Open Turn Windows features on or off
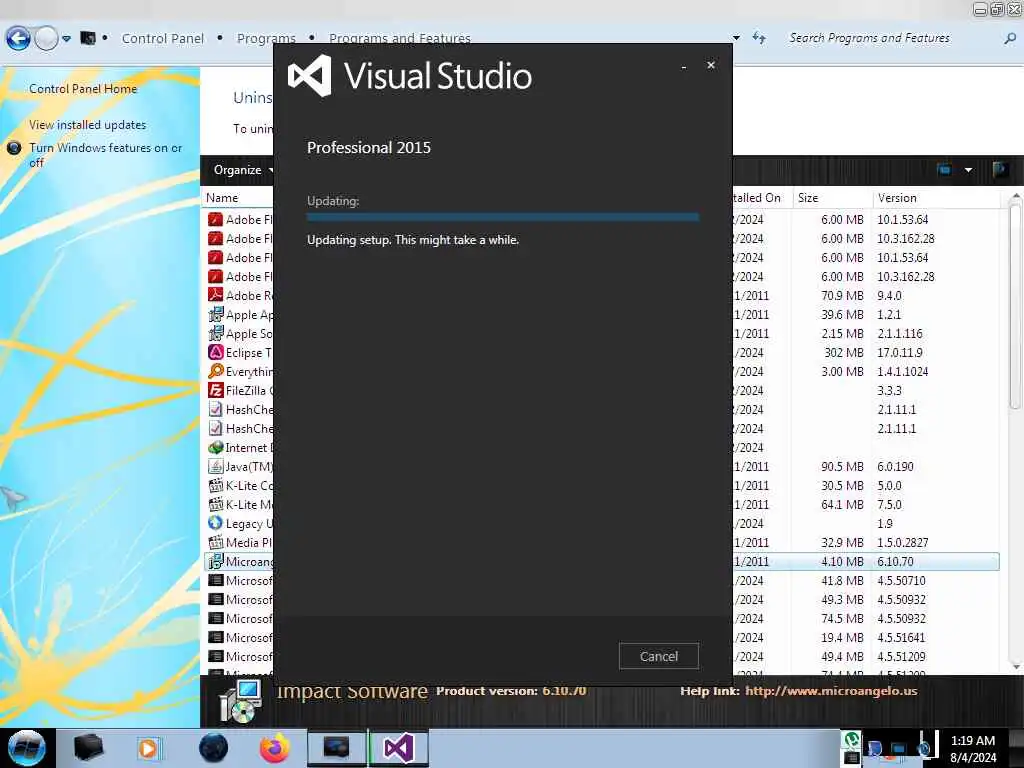 tap(105, 155)
